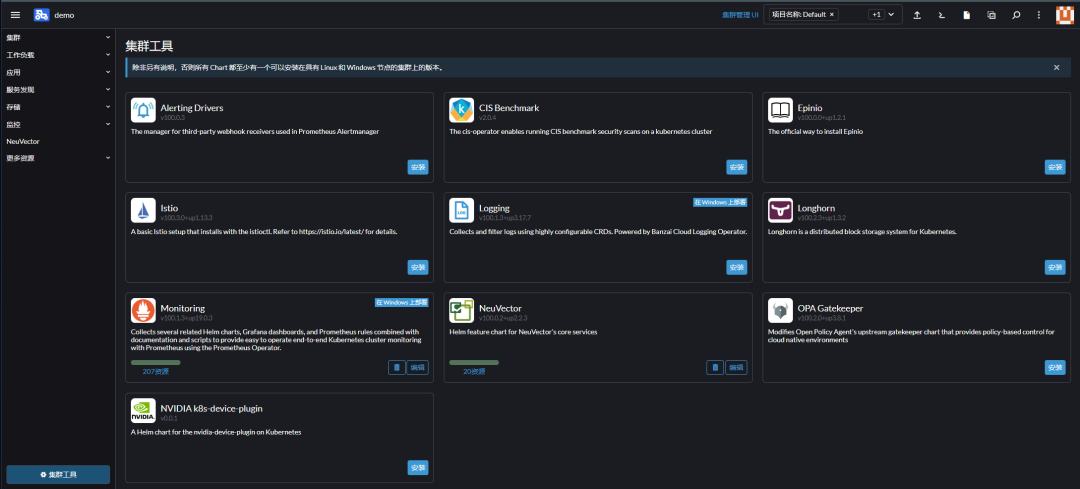The image size is (1080, 489).
Task: Install the CIS Benchmark chart
Action: click(737, 167)
